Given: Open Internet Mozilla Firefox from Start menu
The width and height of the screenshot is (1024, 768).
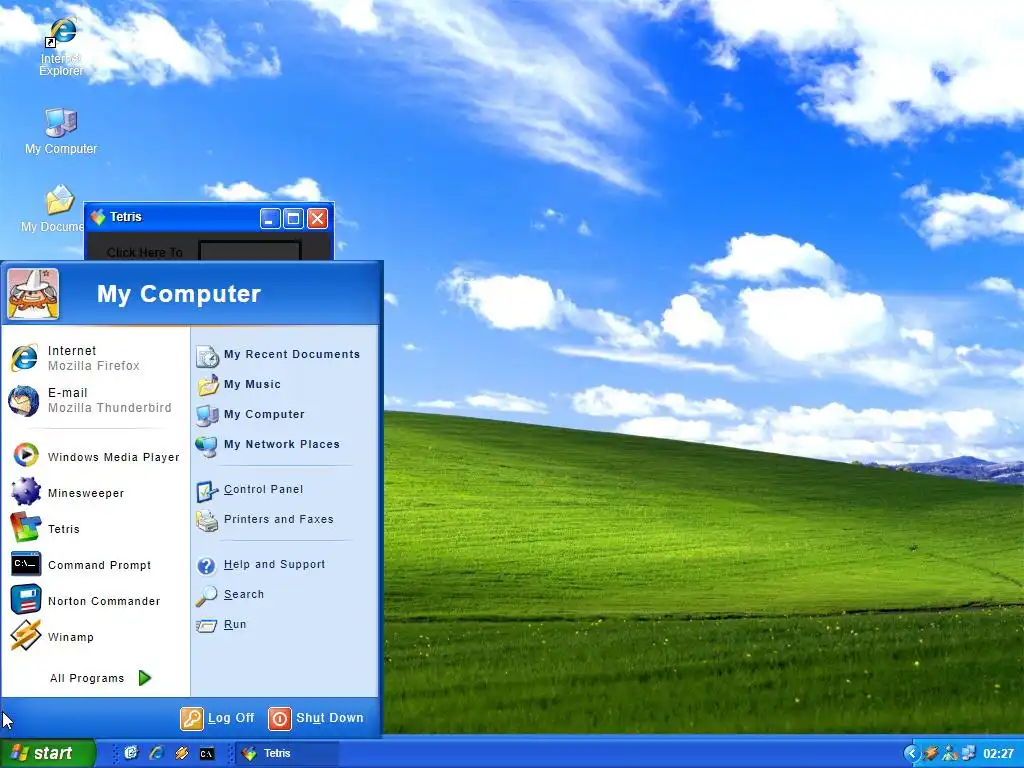Looking at the screenshot, I should (x=95, y=358).
